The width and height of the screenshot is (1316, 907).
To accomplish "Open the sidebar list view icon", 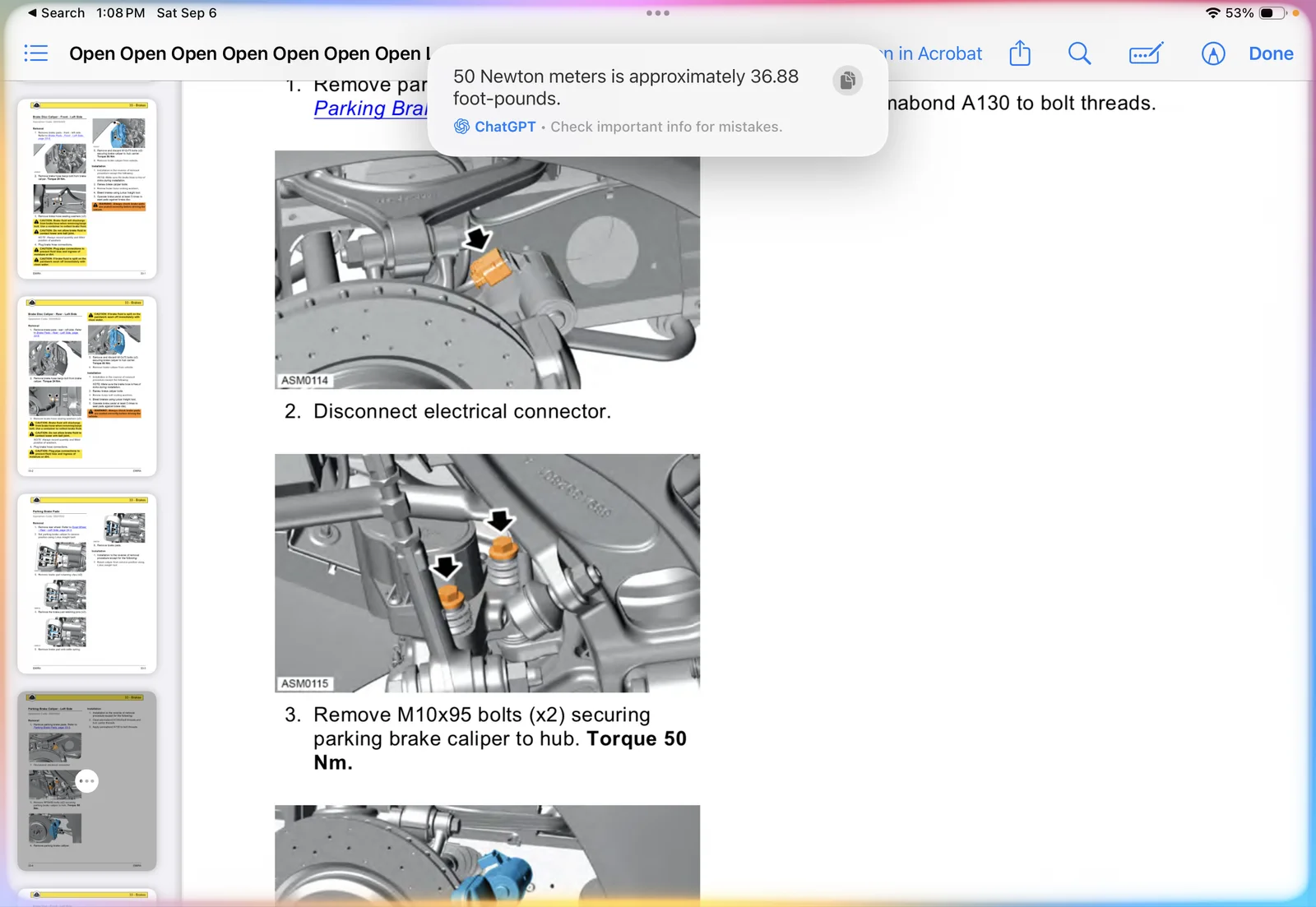I will [x=36, y=53].
